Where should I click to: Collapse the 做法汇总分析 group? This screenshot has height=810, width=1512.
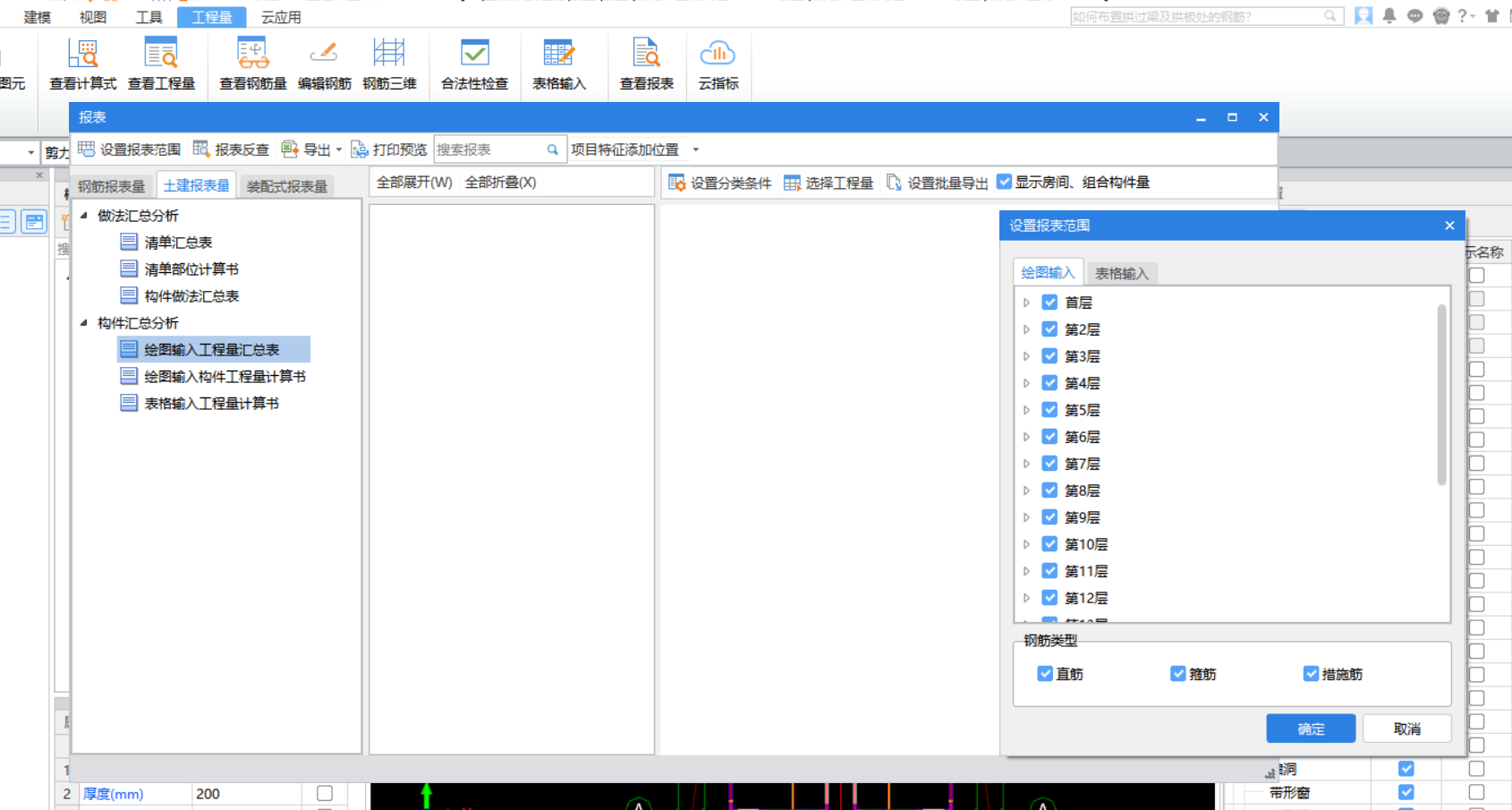(x=84, y=215)
